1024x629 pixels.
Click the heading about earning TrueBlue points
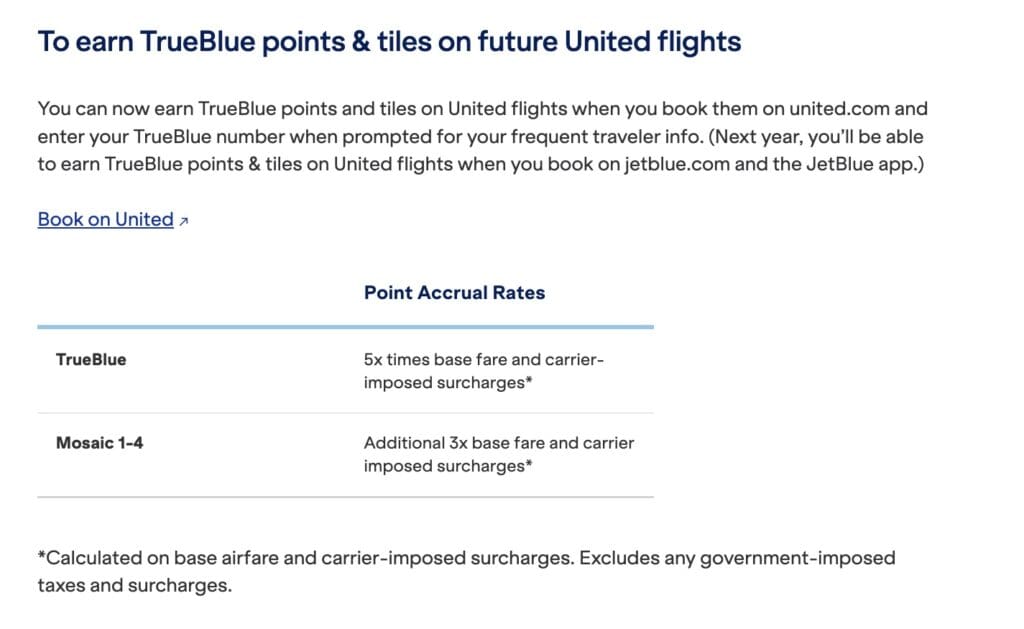pyautogui.click(x=389, y=42)
